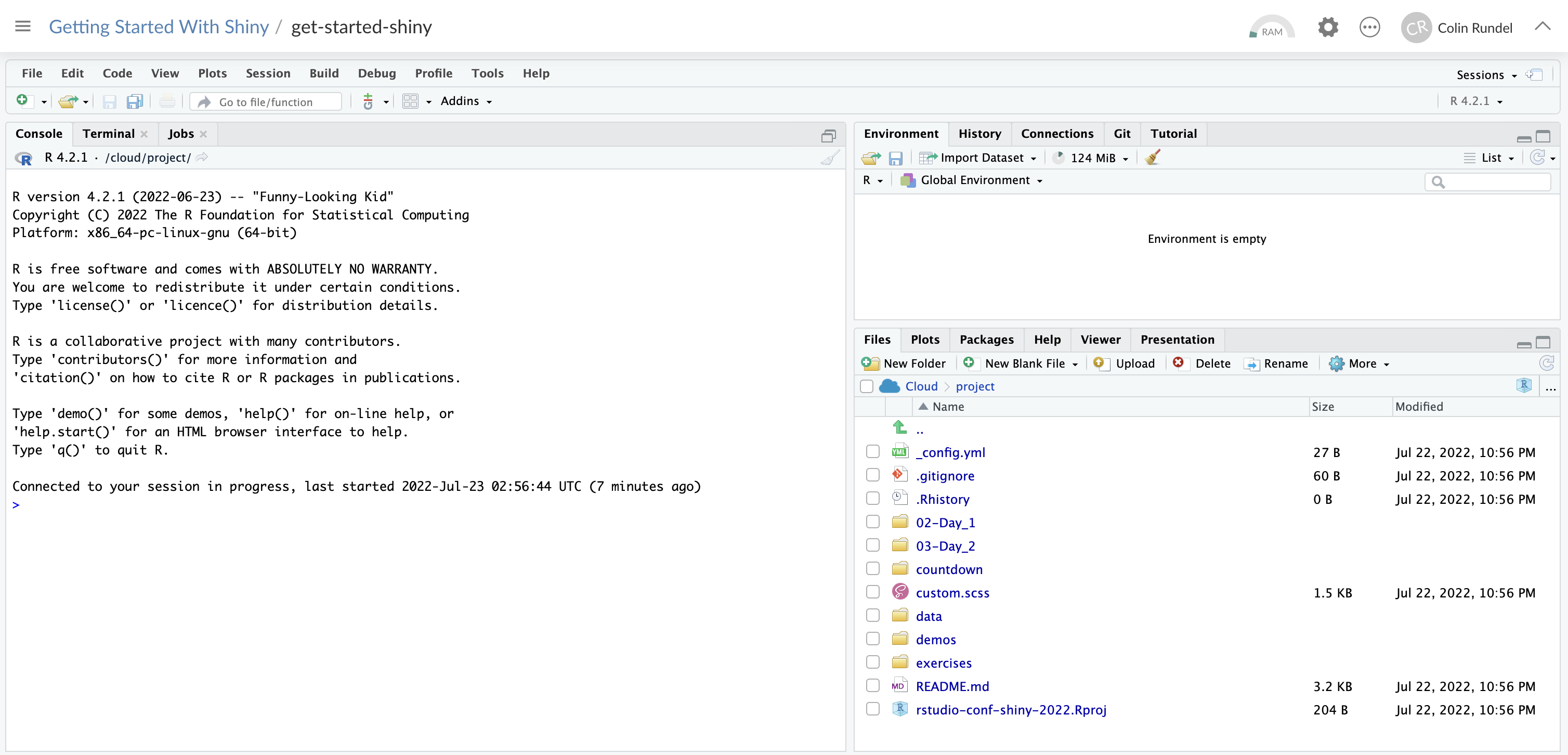Switch to the Git tab
The width and height of the screenshot is (1568, 755).
point(1121,134)
